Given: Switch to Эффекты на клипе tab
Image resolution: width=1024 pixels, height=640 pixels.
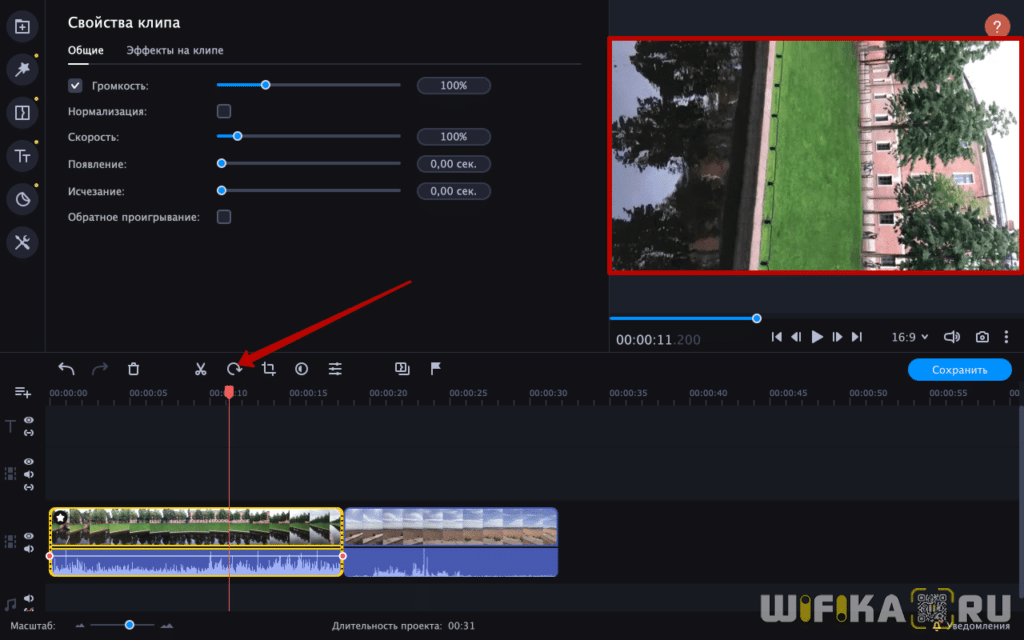Looking at the screenshot, I should tap(175, 50).
